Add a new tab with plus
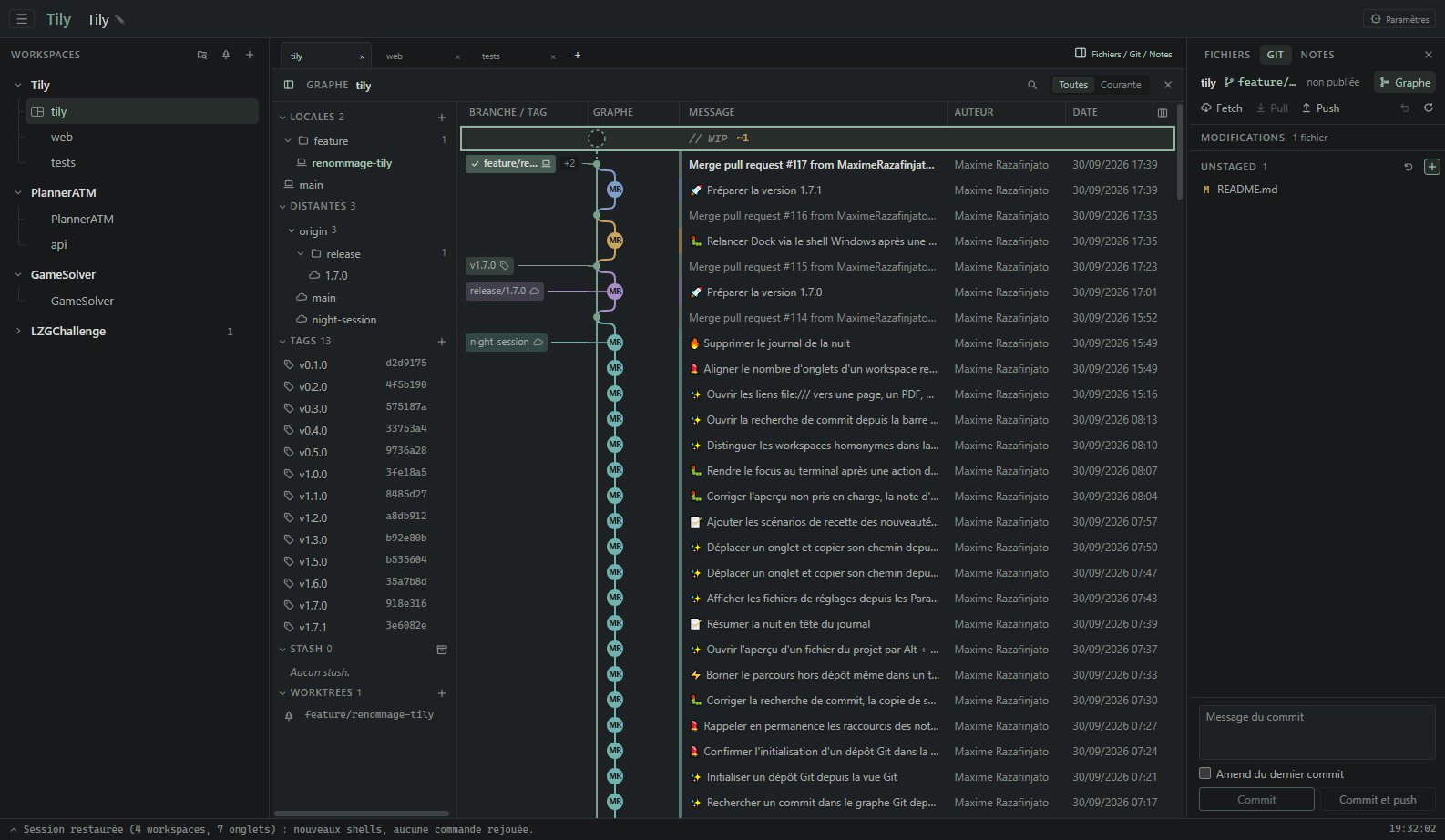This screenshot has height=840, width=1445. click(578, 55)
